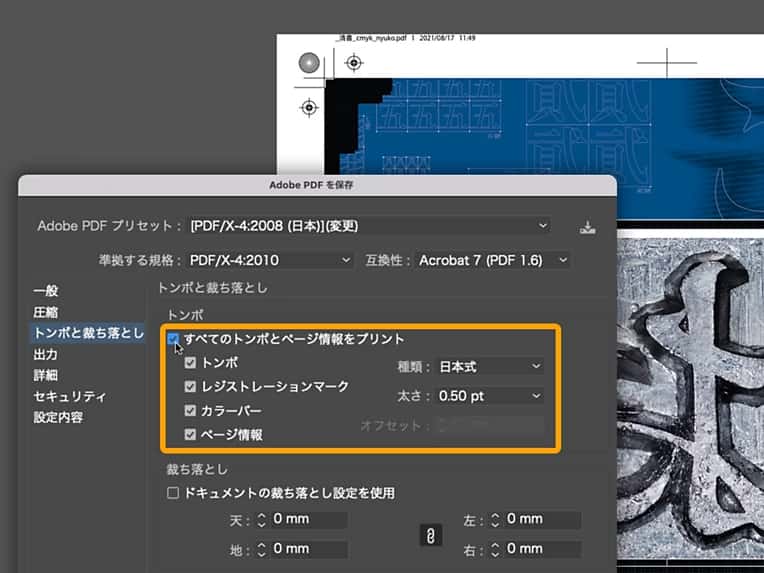Uncheck the カラーバー checkbox
Screen dimensions: 764x573
pos(190,410)
